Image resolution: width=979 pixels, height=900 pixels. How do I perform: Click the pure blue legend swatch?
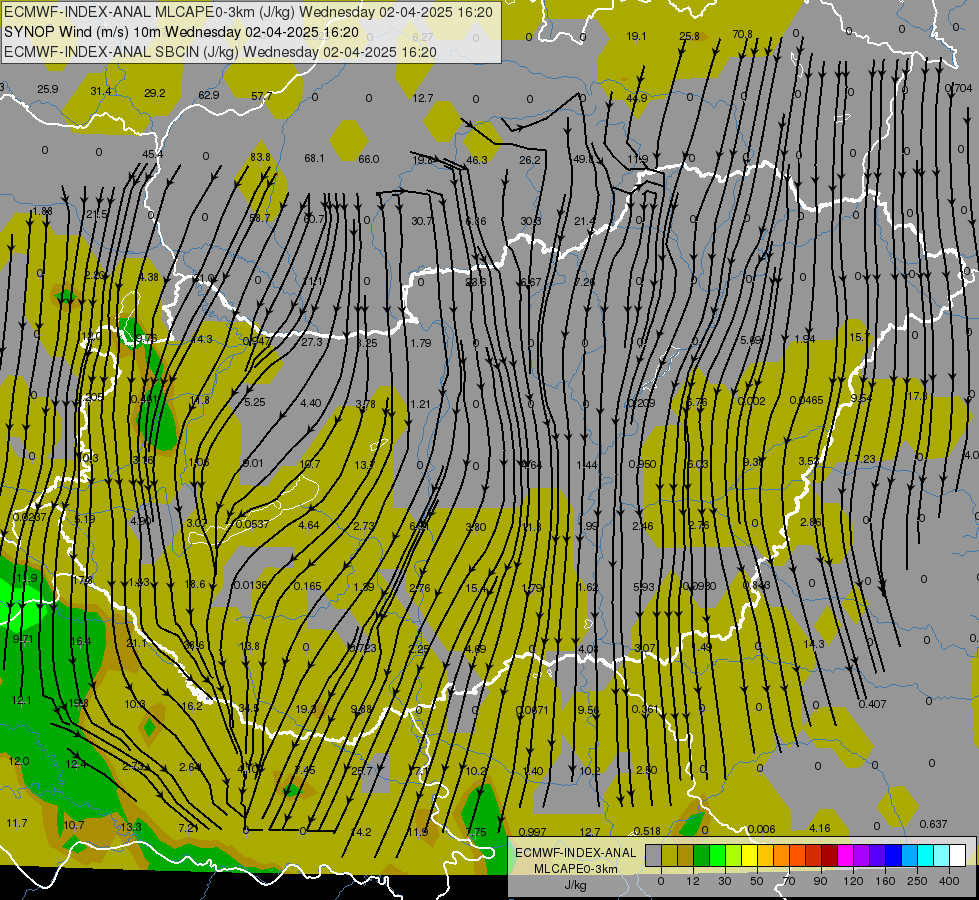coord(893,855)
